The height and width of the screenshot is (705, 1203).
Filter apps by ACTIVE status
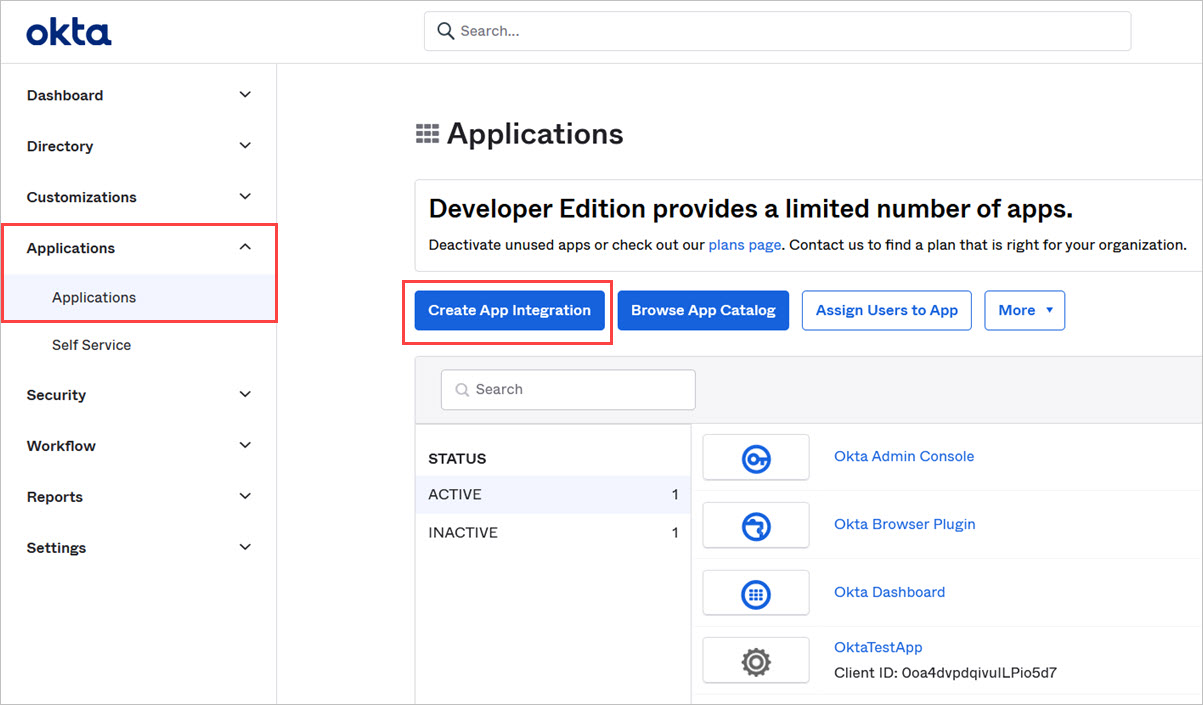(455, 494)
